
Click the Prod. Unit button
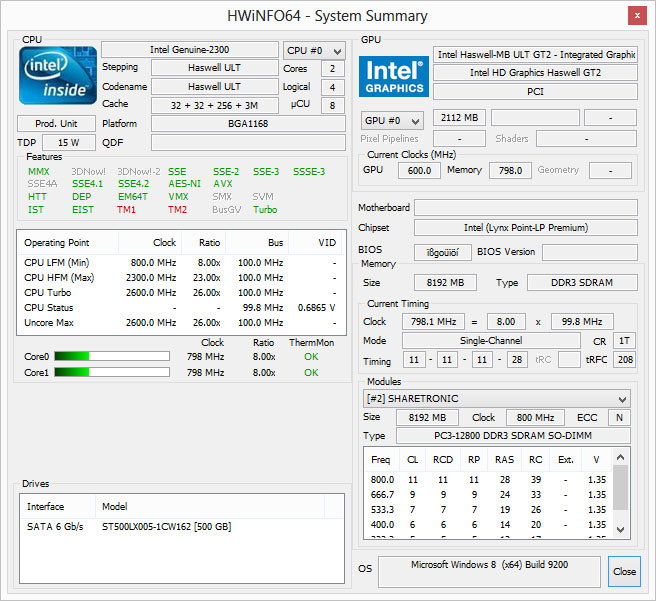pyautogui.click(x=56, y=124)
